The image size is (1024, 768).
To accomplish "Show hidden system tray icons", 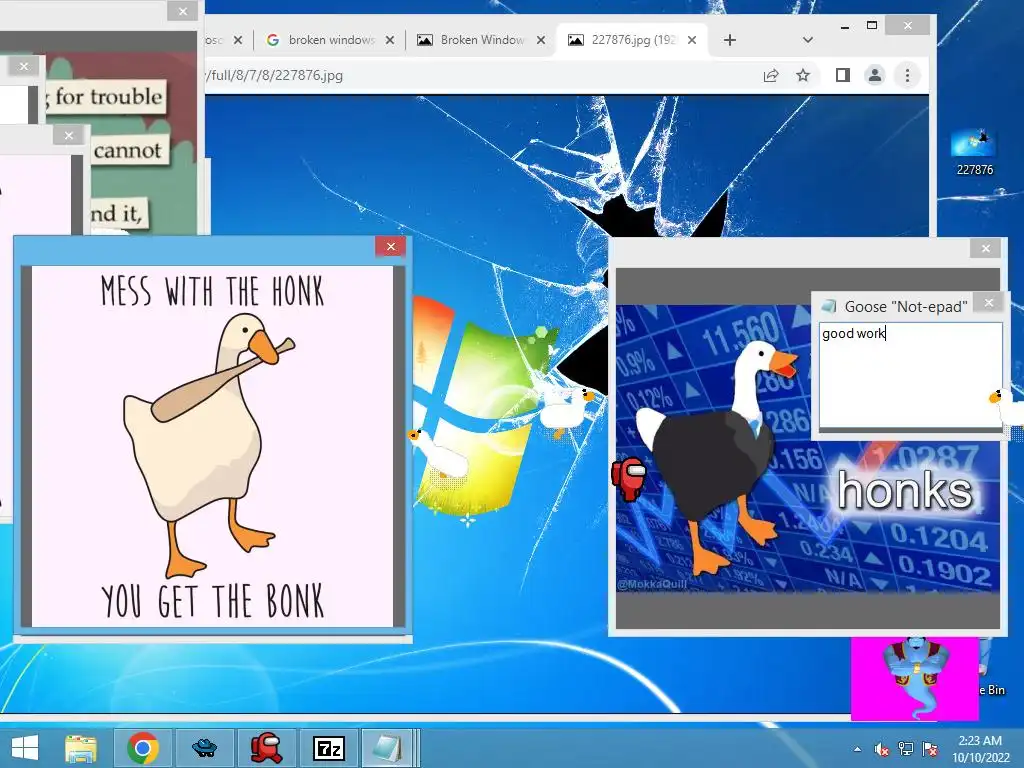I will [x=857, y=749].
